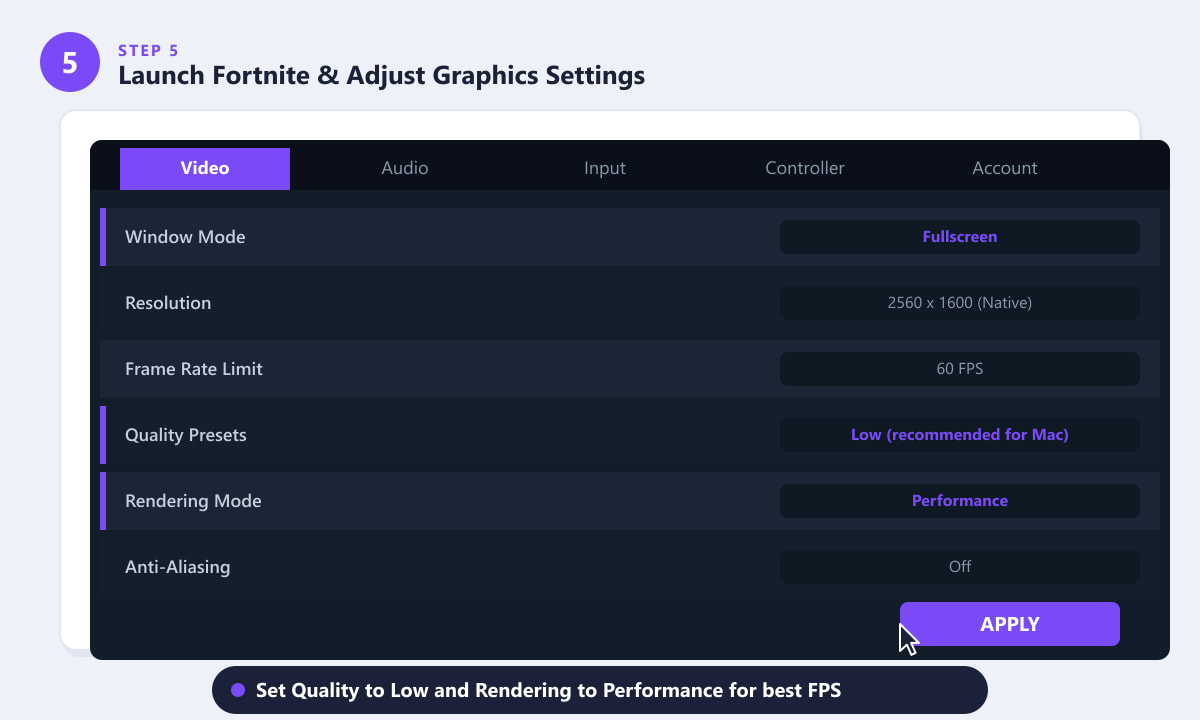Open the Audio settings tab
Image resolution: width=1200 pixels, height=720 pixels.
click(405, 168)
